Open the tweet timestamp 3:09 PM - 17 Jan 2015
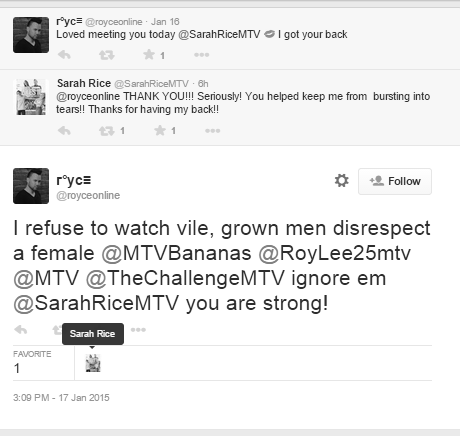The image size is (460, 436). tap(61, 398)
